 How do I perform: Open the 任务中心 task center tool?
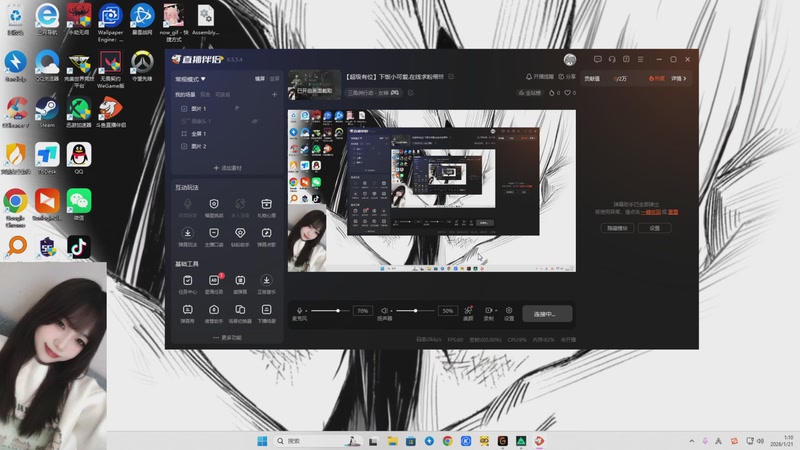(x=188, y=284)
